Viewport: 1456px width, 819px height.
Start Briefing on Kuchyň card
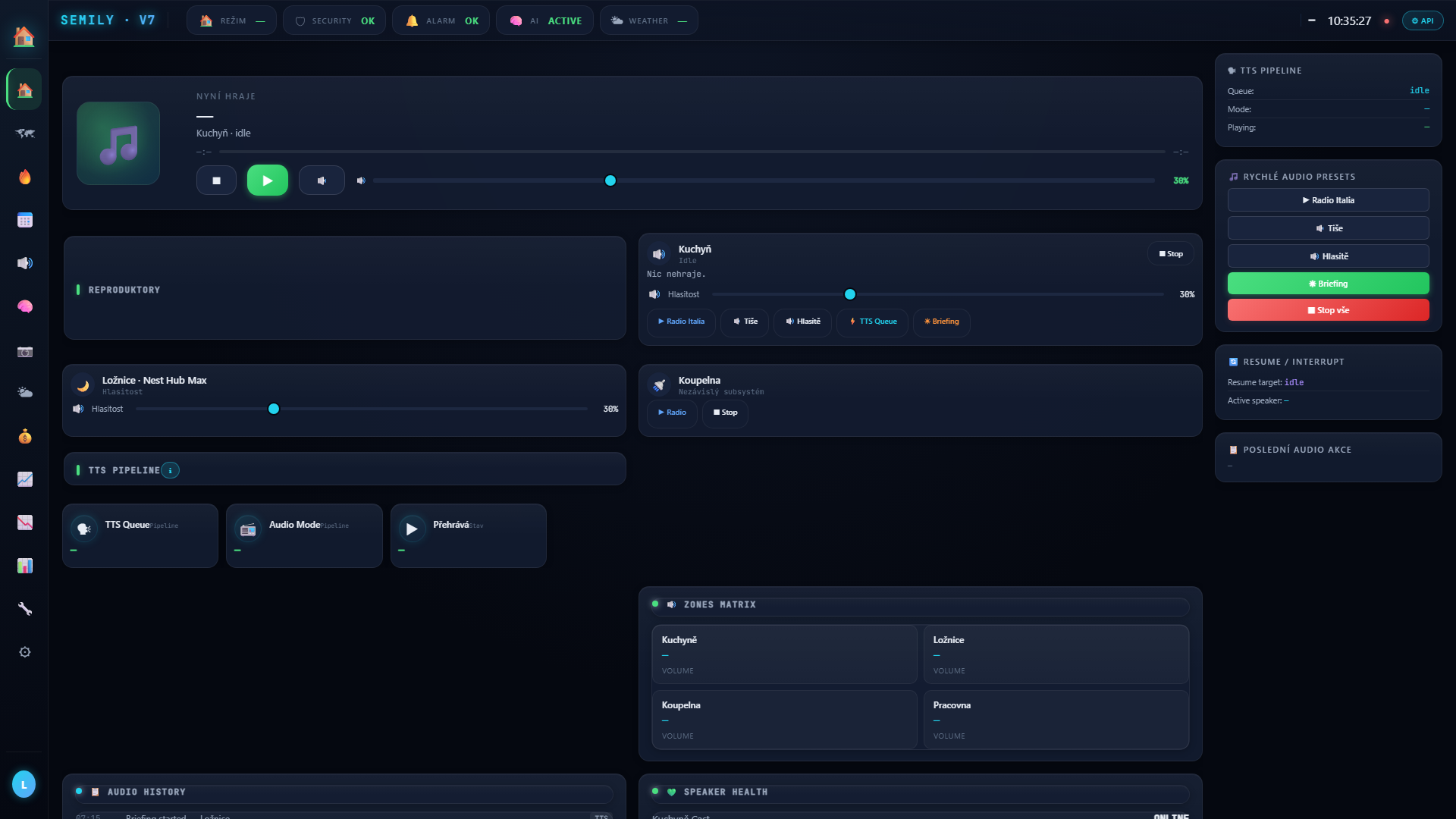941,322
